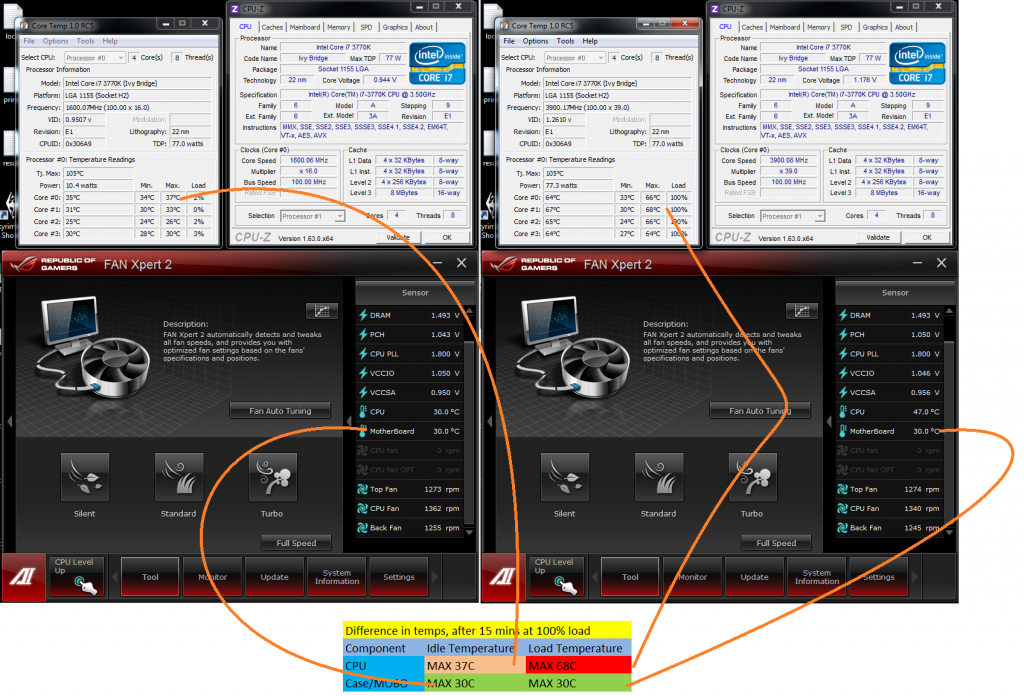This screenshot has height=696, width=1024.
Task: Switch to Mainboard tab in left CPU-Z
Action: click(x=305, y=27)
